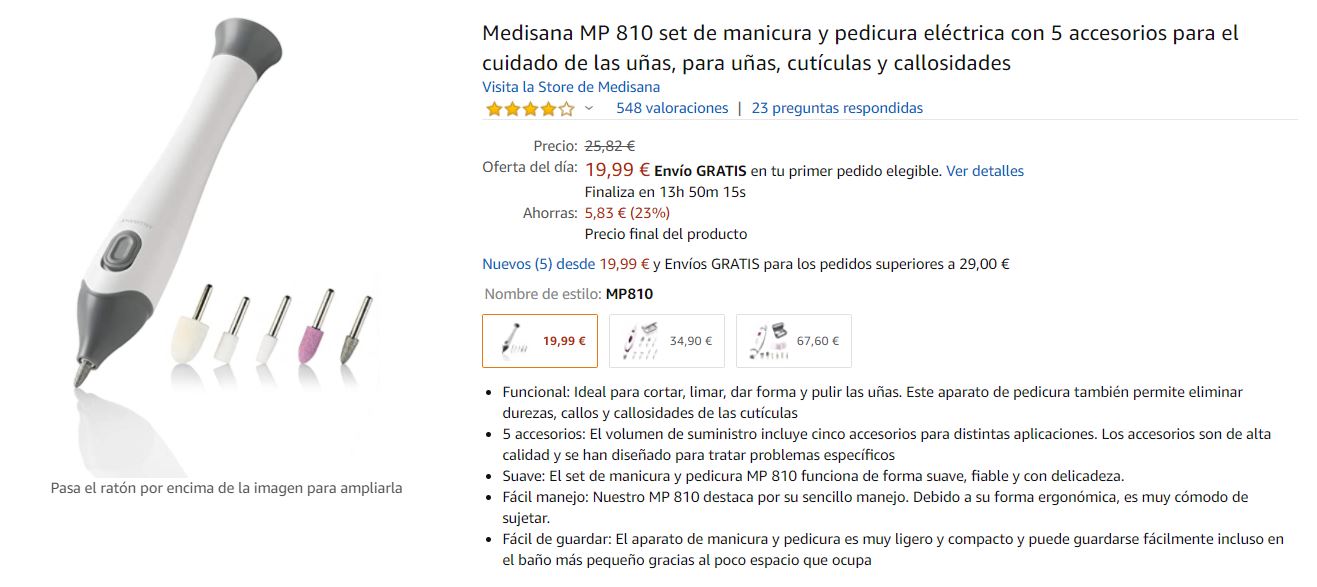The width and height of the screenshot is (1317, 587).
Task: Select the style option priced 34,90 €
Action: [x=667, y=341]
